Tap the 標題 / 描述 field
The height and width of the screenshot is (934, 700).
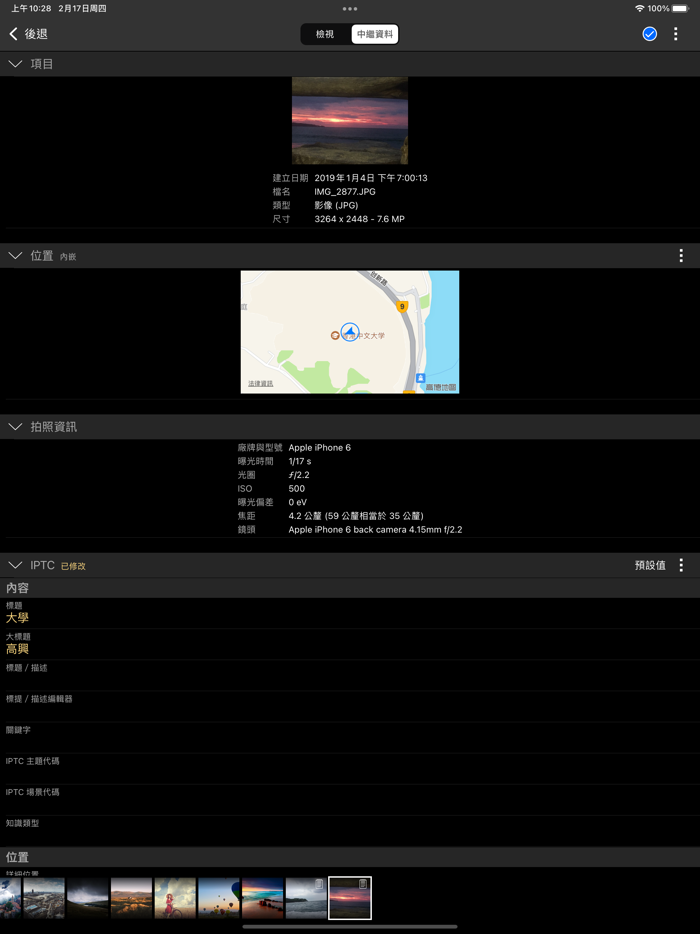point(350,675)
